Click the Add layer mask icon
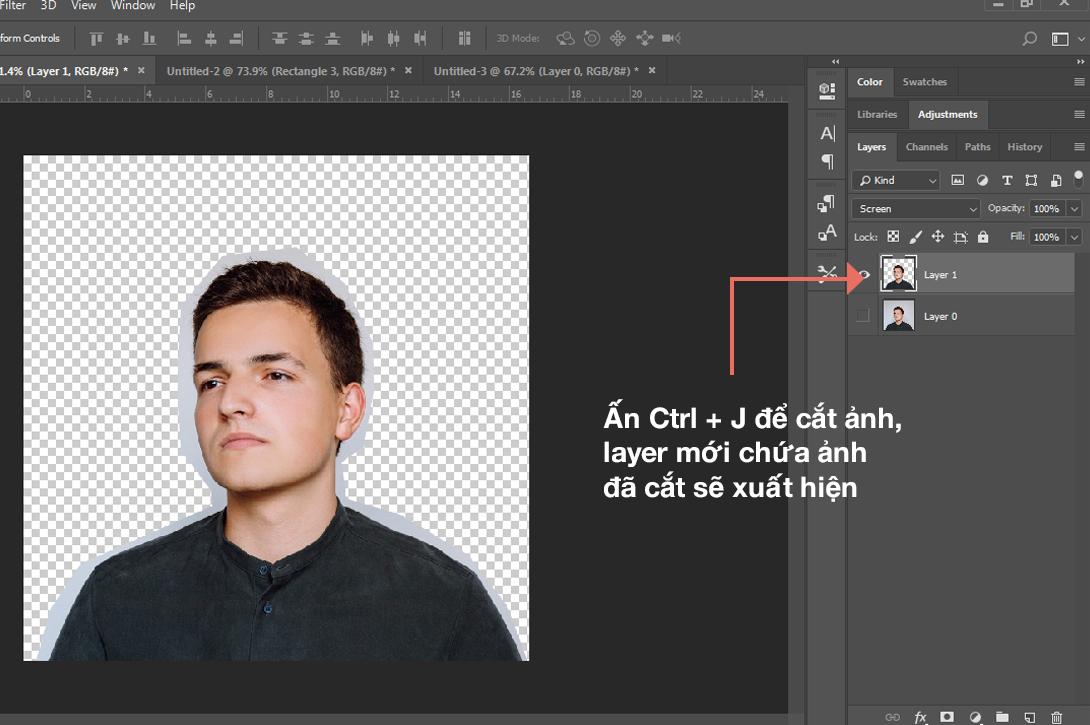The image size is (1090, 725). pyautogui.click(x=946, y=717)
